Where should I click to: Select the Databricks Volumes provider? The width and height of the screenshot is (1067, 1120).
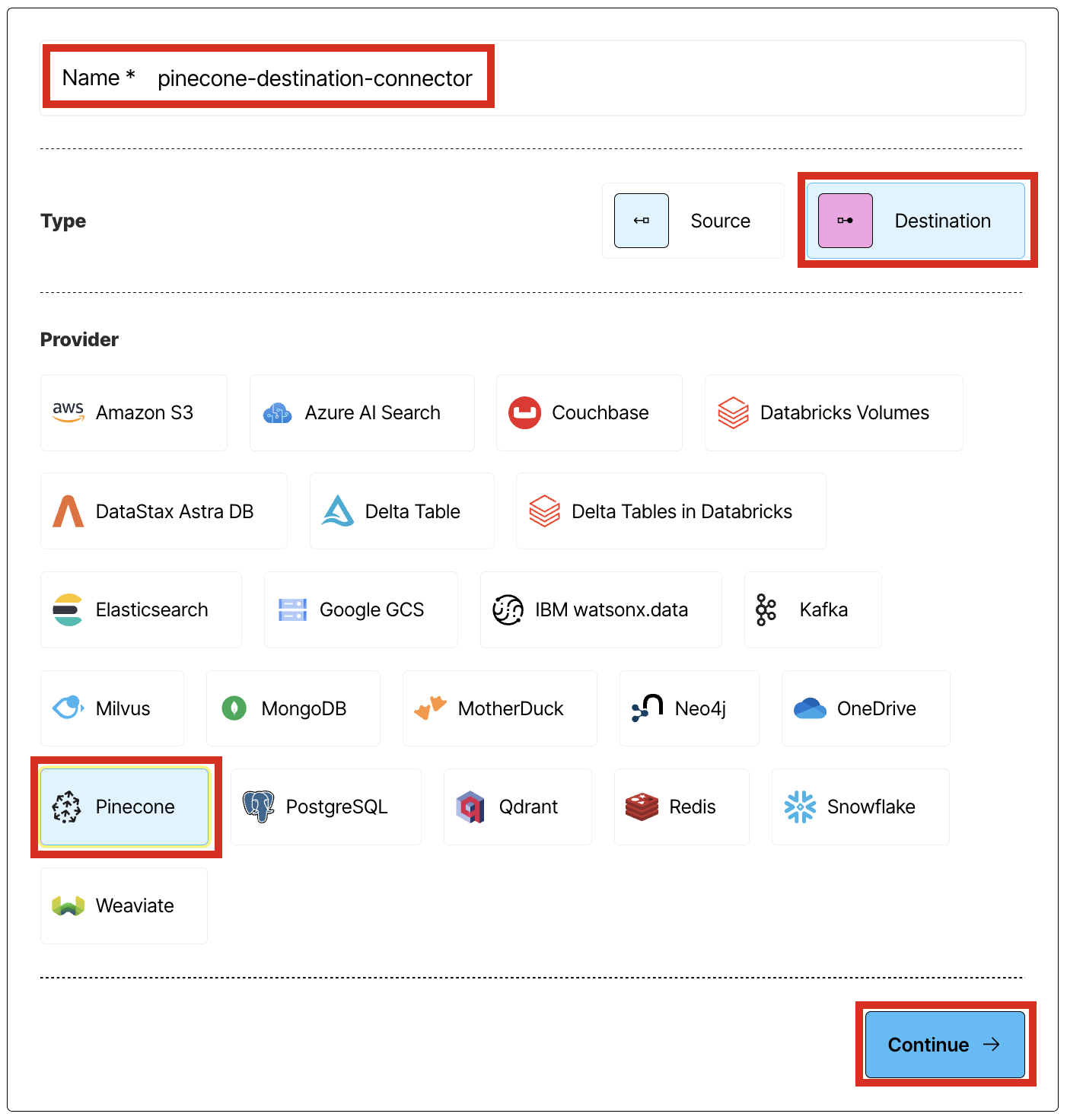(x=833, y=412)
